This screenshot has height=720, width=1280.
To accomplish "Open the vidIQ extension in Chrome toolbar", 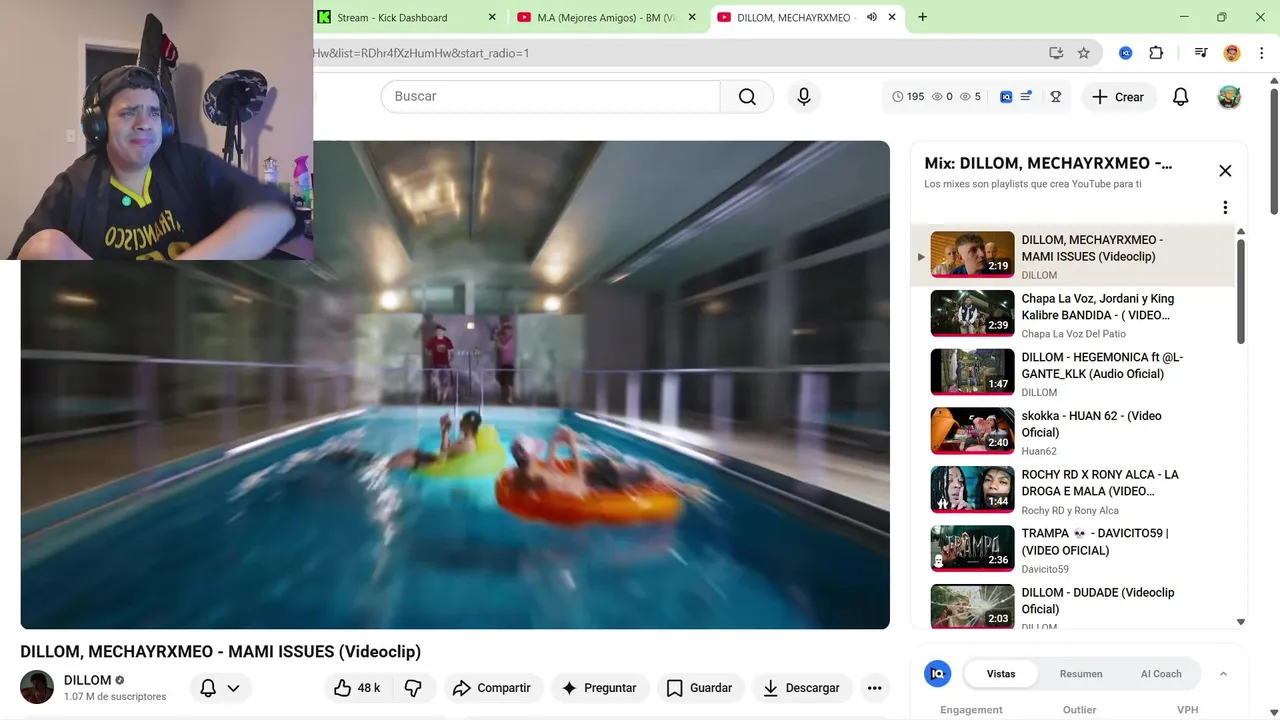I will click(x=1125, y=53).
